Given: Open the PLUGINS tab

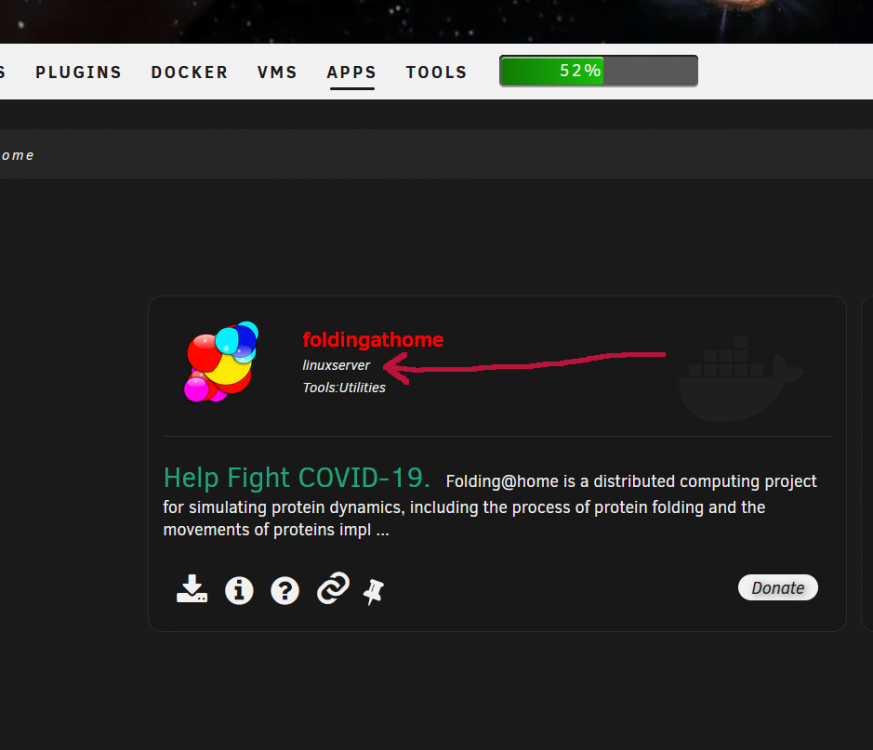Looking at the screenshot, I should [79, 72].
